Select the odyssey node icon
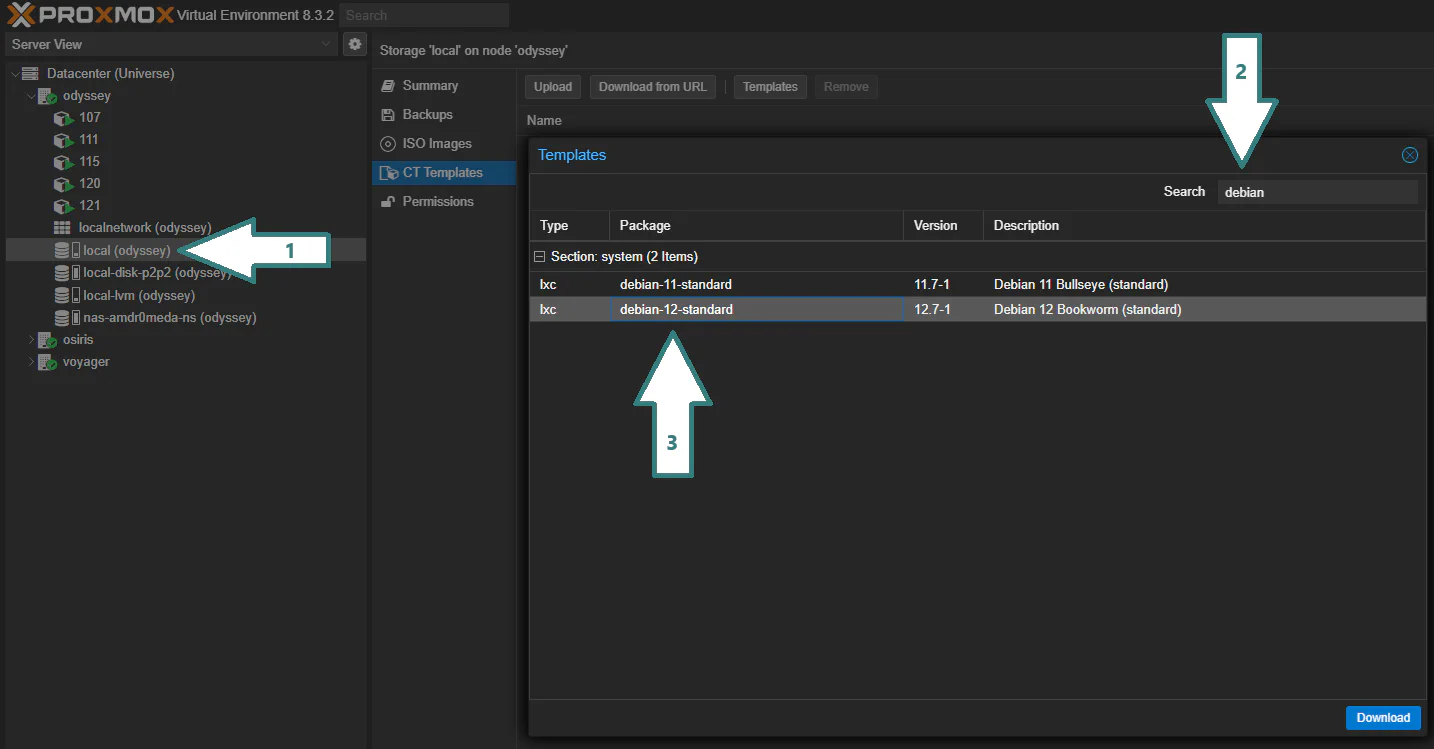 (x=47, y=96)
